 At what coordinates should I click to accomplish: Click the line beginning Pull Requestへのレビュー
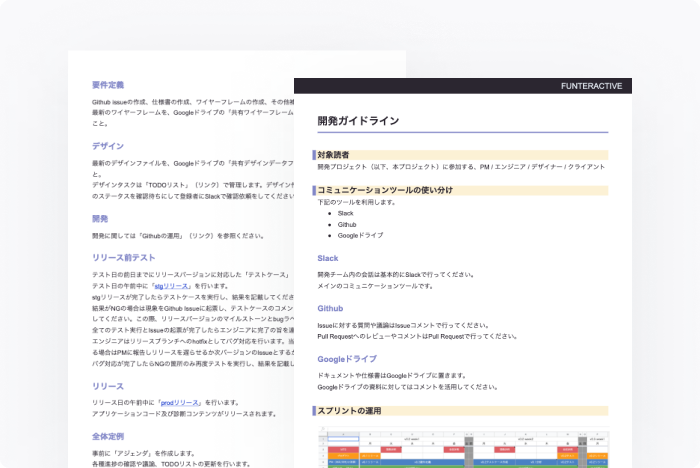[417, 336]
